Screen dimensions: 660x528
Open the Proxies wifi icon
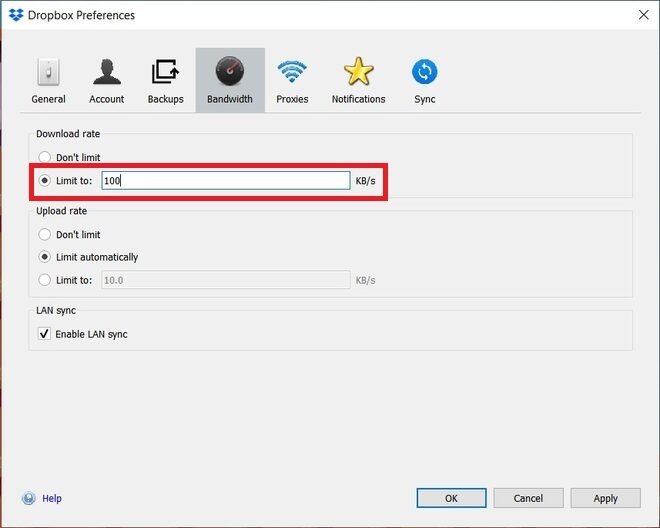(x=292, y=72)
